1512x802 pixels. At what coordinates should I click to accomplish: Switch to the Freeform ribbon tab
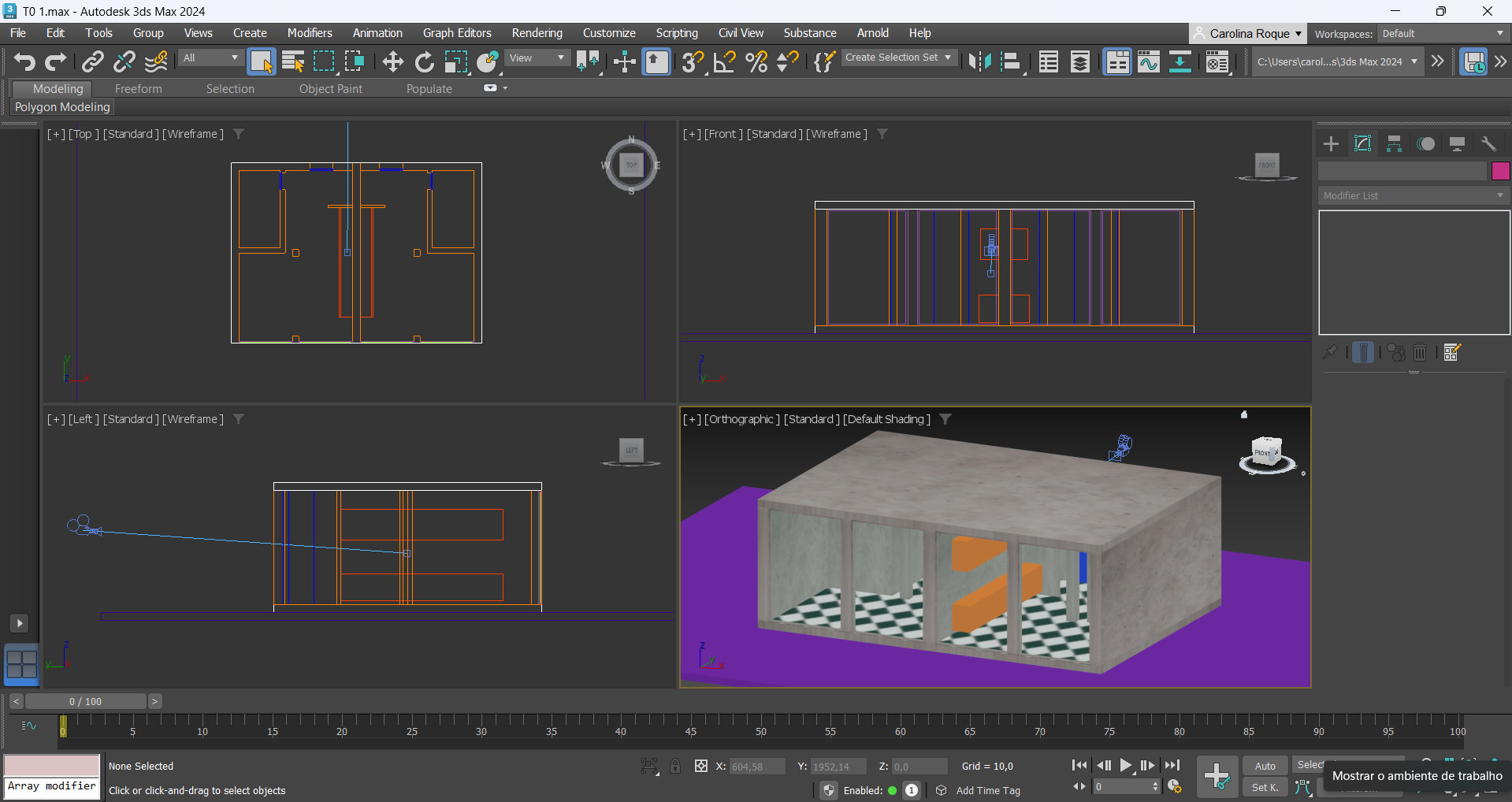(x=138, y=89)
